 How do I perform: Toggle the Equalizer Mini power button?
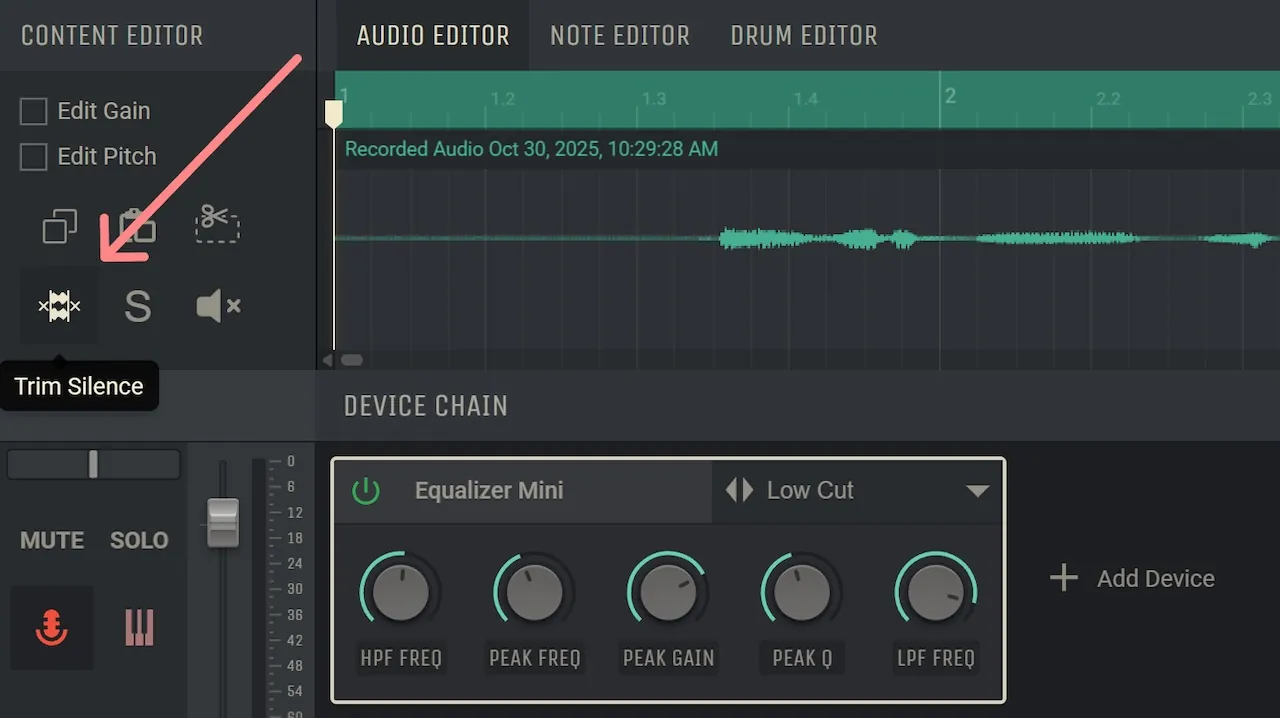366,491
